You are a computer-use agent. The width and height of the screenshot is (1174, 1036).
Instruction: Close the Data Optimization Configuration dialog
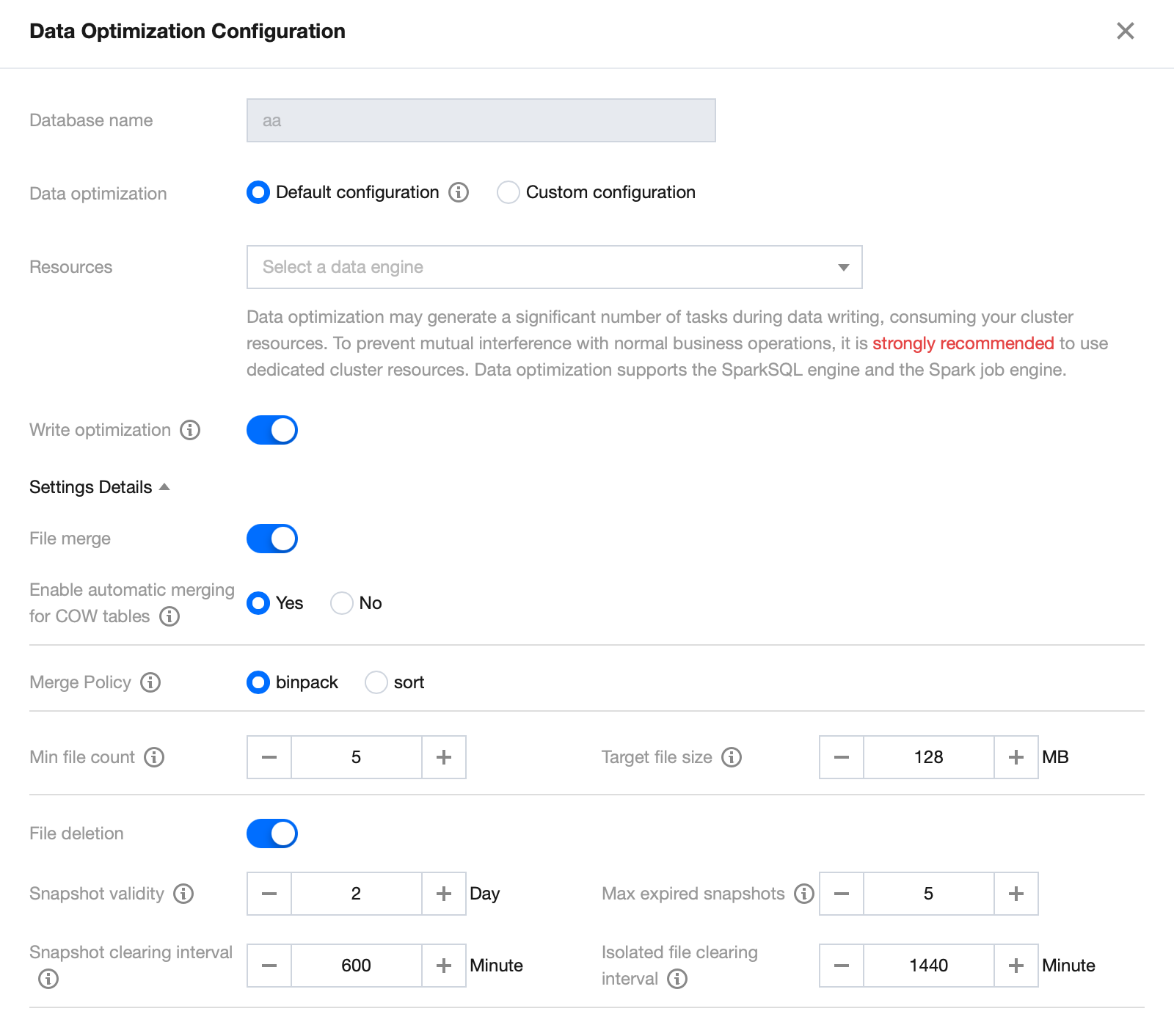point(1125,31)
